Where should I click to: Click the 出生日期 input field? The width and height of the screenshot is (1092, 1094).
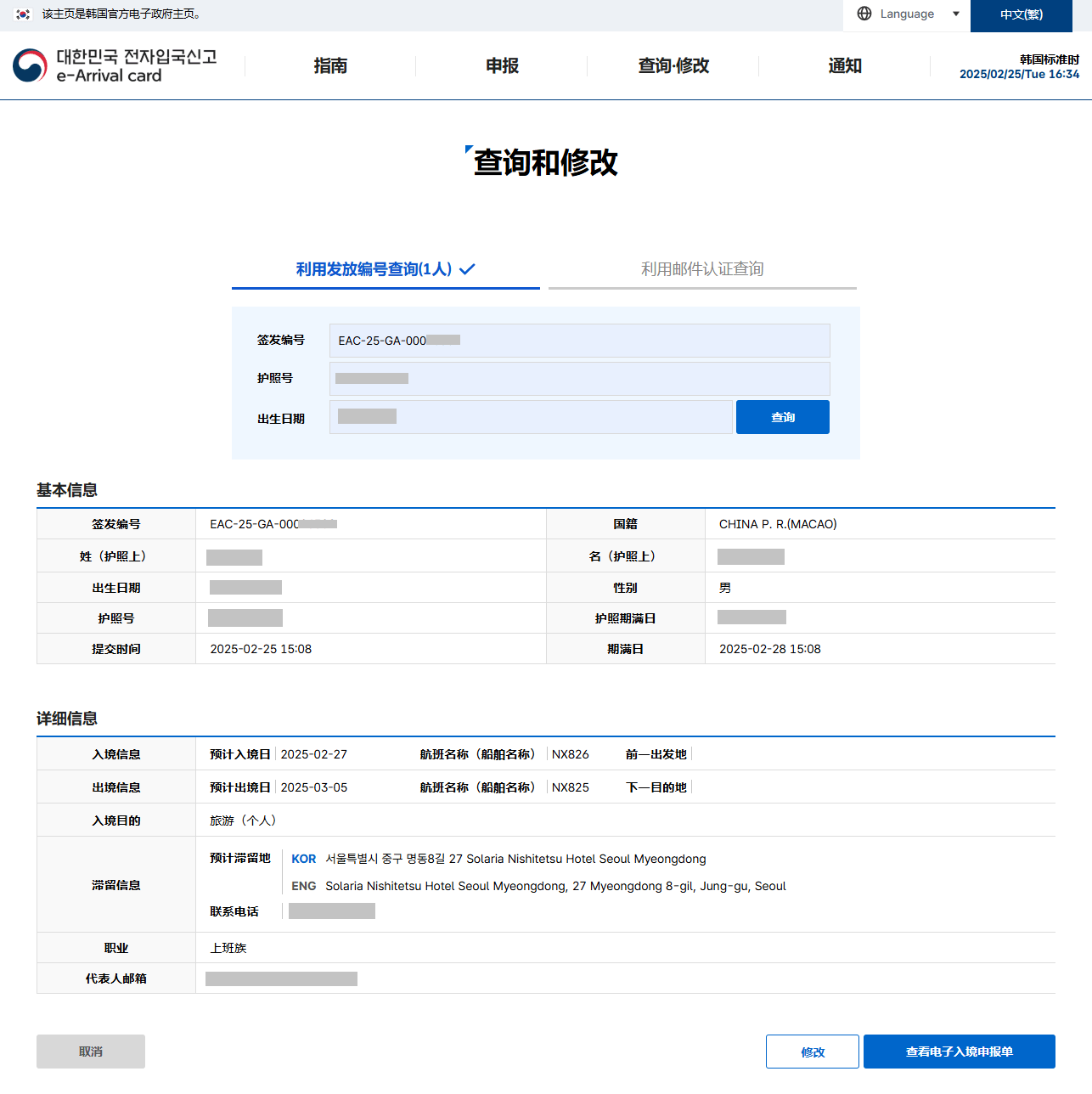point(531,417)
